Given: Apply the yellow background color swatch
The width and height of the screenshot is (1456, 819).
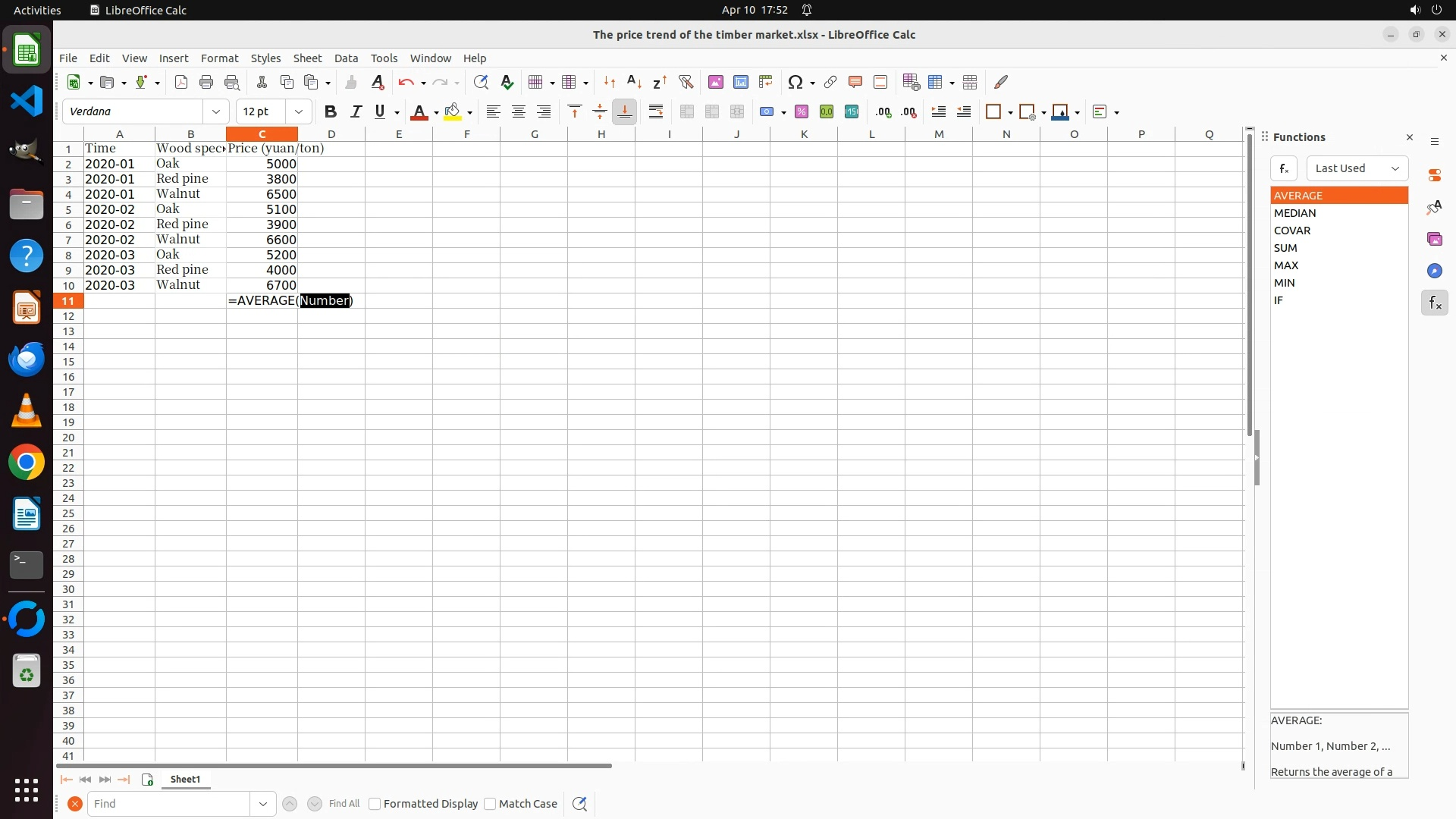Looking at the screenshot, I should (452, 111).
